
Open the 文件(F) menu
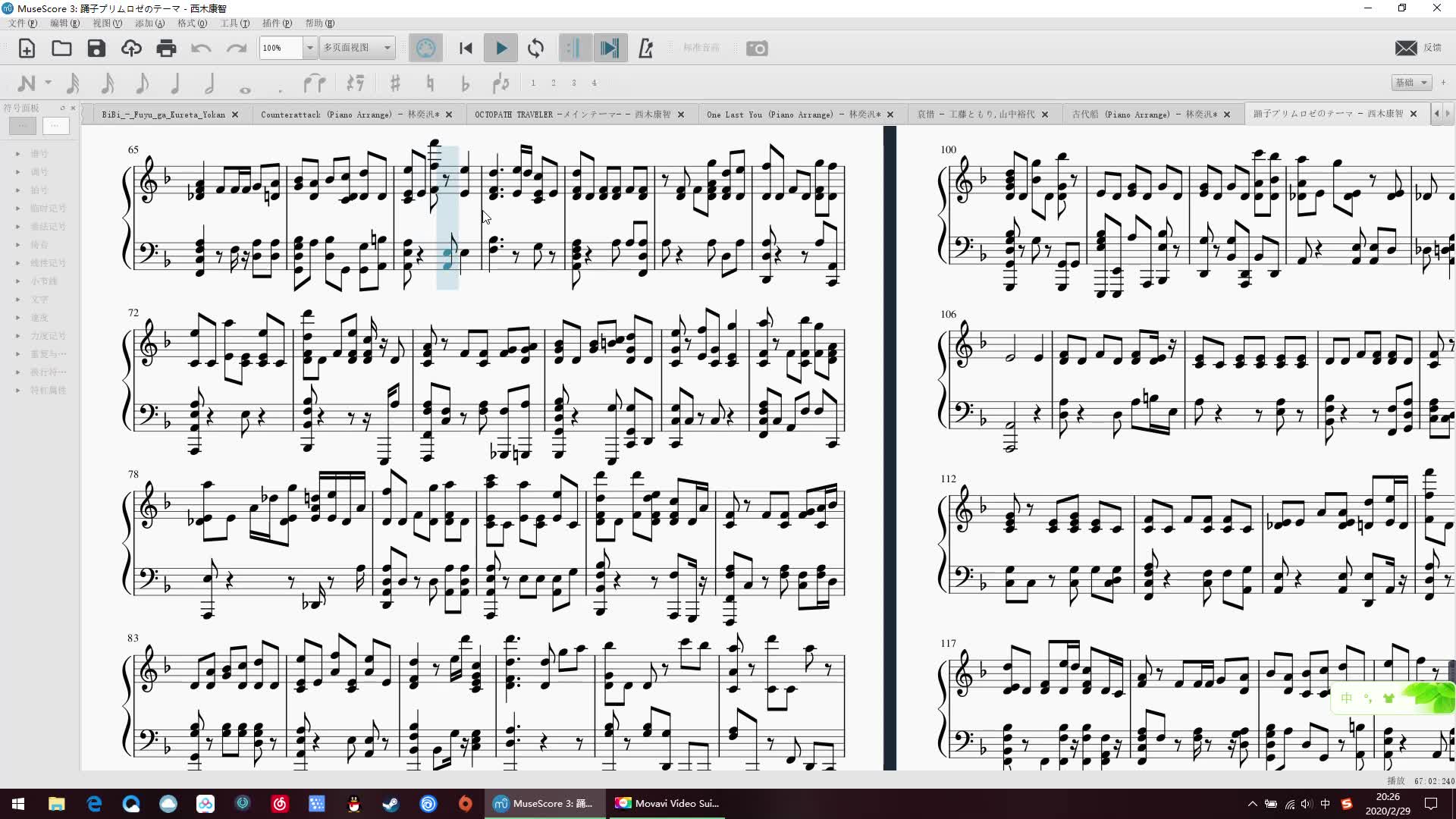[23, 24]
